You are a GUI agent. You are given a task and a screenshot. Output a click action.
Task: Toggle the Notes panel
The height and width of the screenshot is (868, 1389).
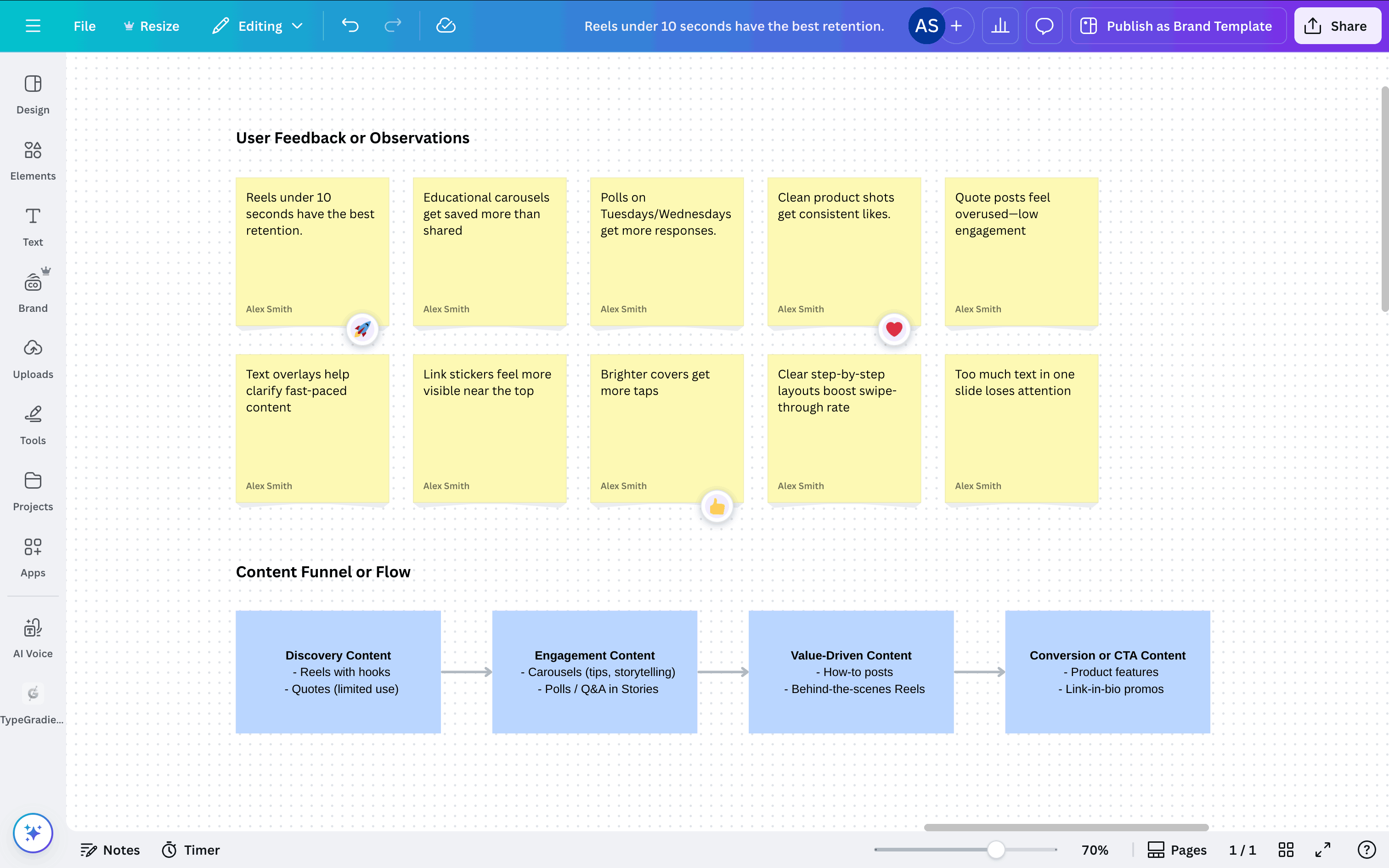(110, 850)
